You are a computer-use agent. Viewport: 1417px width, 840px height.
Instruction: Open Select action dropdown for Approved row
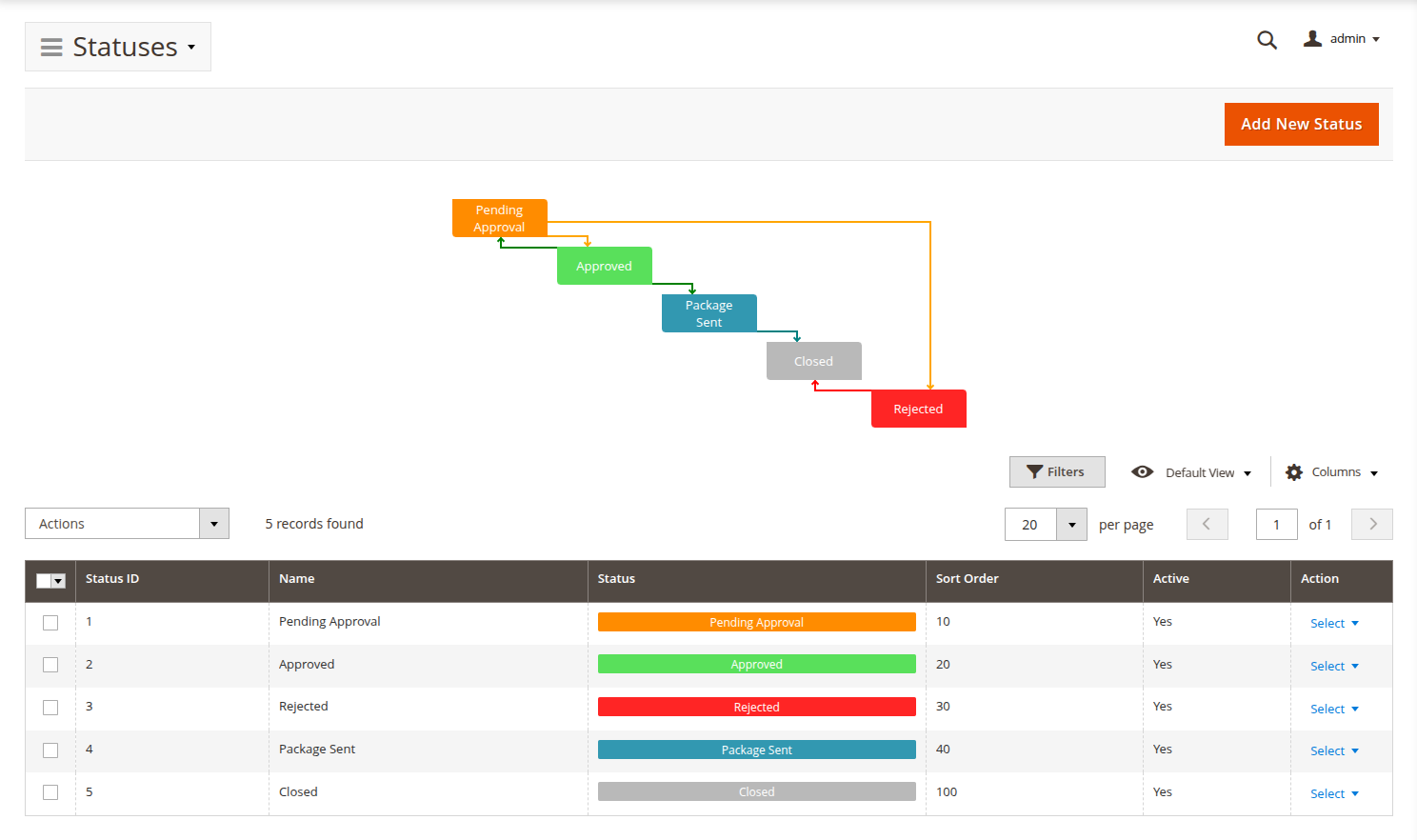point(1333,666)
